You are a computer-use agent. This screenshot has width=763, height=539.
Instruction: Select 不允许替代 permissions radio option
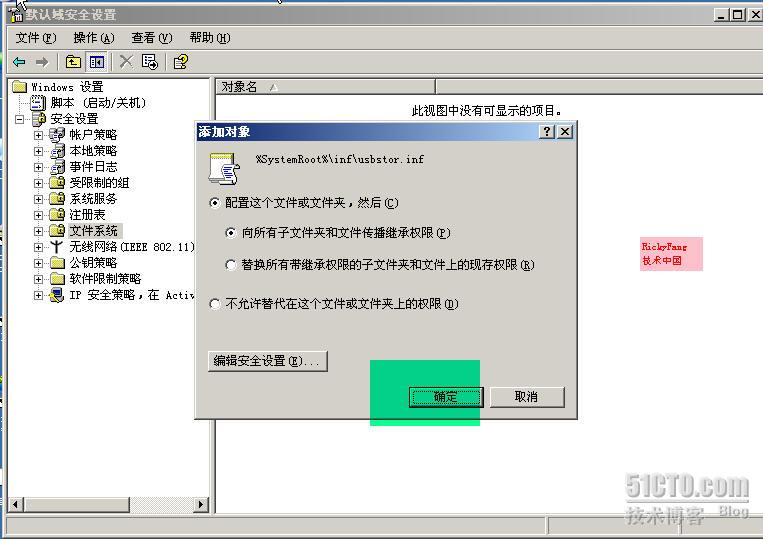tap(215, 304)
